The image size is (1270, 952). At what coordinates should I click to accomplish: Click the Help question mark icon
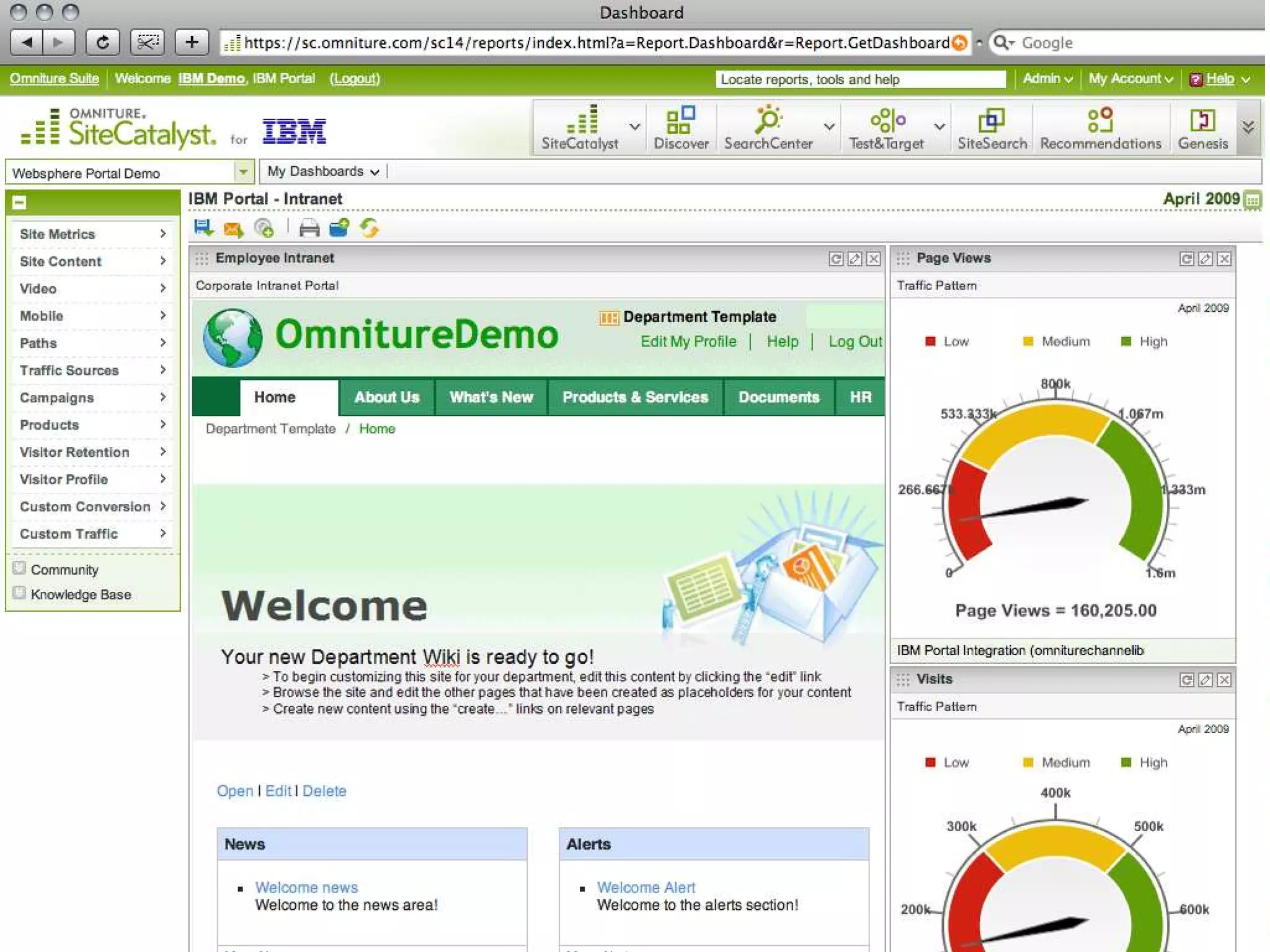point(1196,80)
